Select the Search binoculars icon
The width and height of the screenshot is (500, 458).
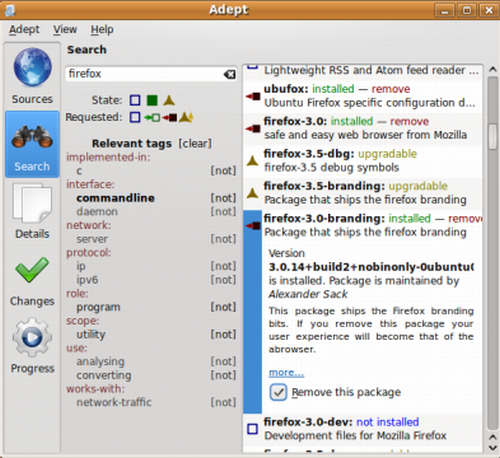pyautogui.click(x=32, y=136)
